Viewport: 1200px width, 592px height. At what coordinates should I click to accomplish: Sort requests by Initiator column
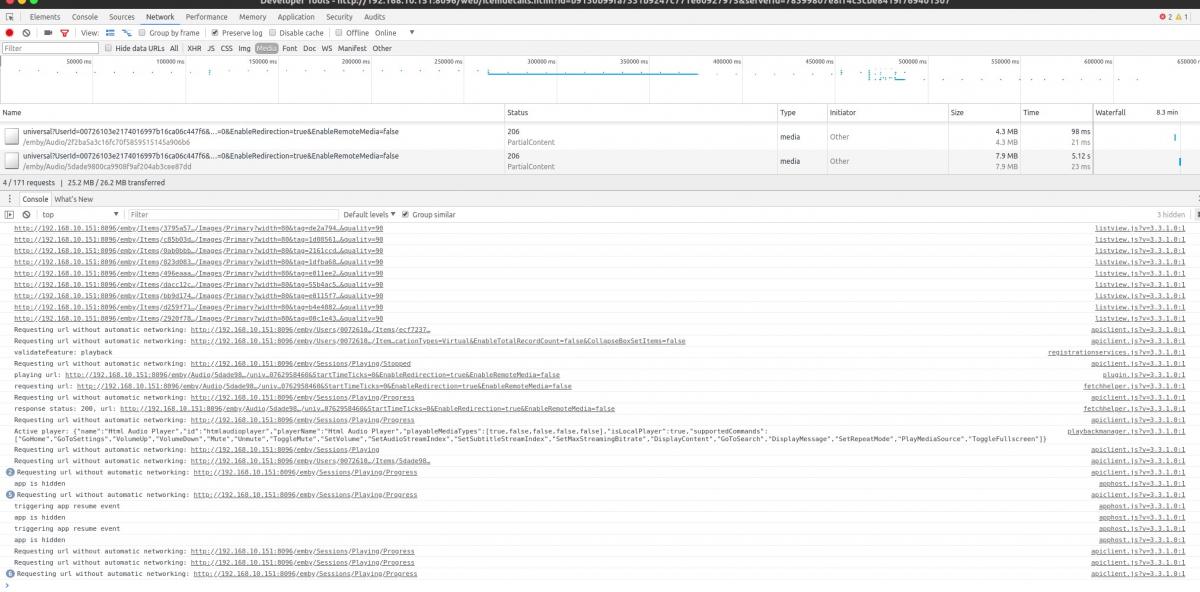point(886,113)
